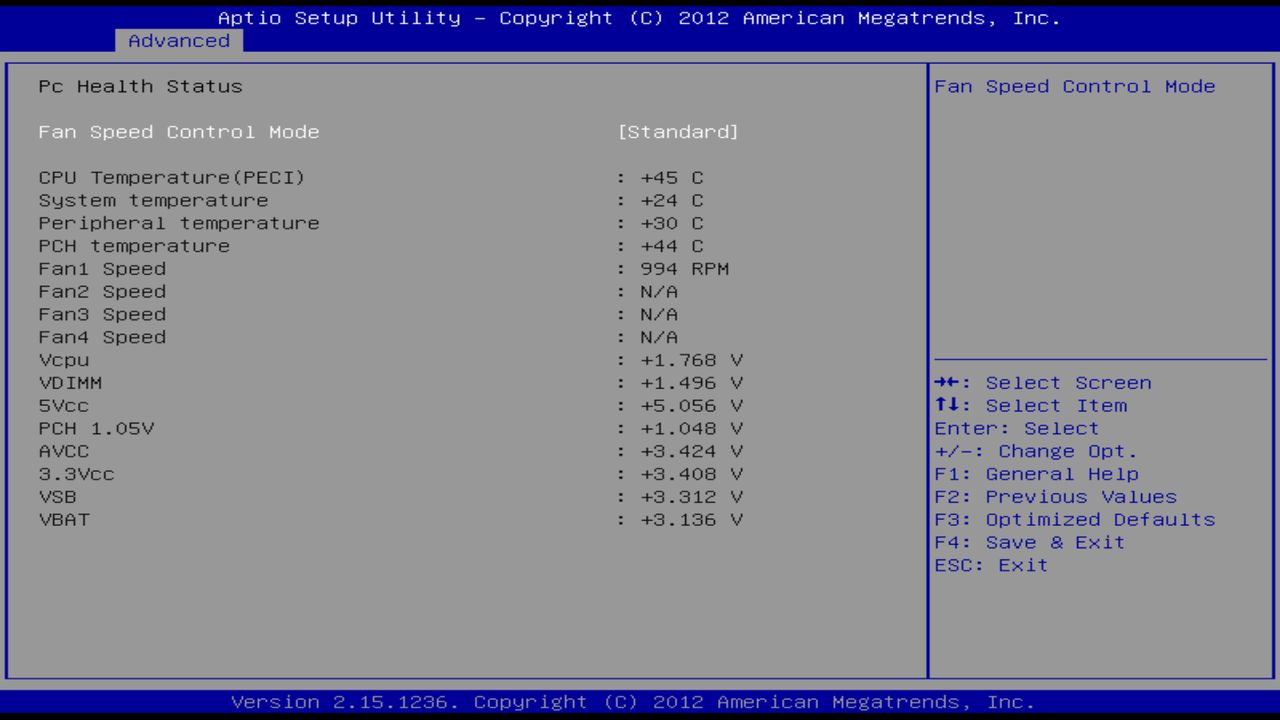The image size is (1280, 720).
Task: Select the Vcpu voltage reading
Action: [x=63, y=360]
